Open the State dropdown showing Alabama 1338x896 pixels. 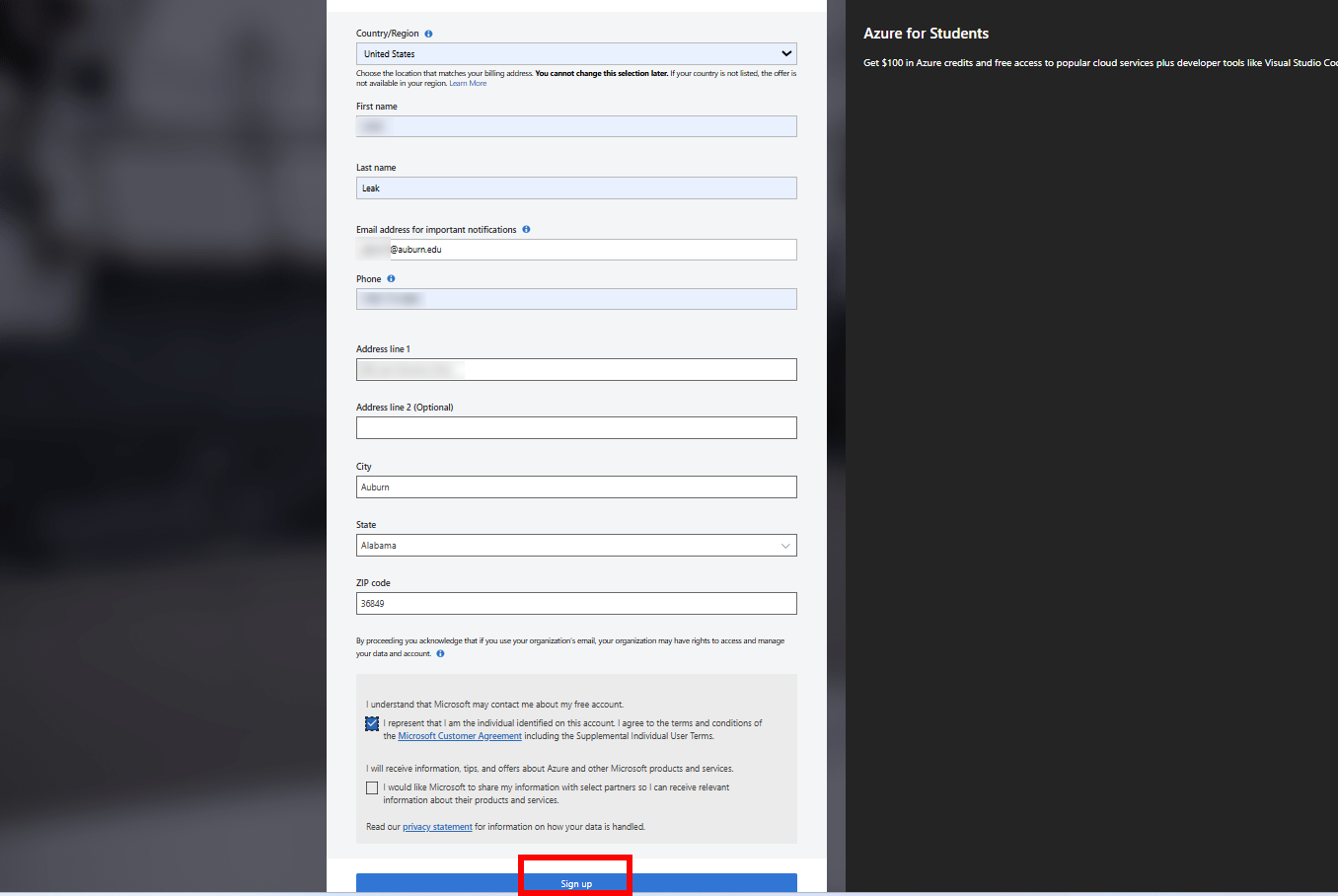coord(575,545)
